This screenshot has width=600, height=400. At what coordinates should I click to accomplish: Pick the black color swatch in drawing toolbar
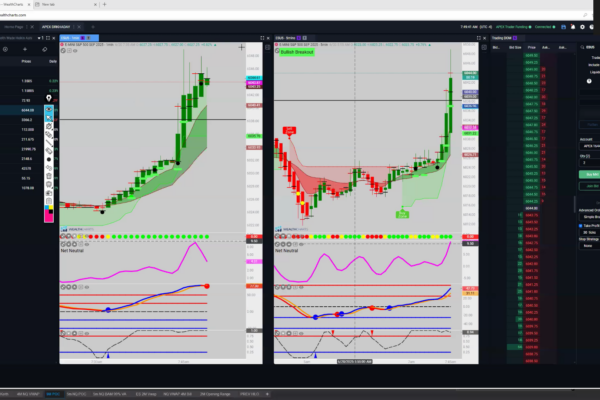51,212
